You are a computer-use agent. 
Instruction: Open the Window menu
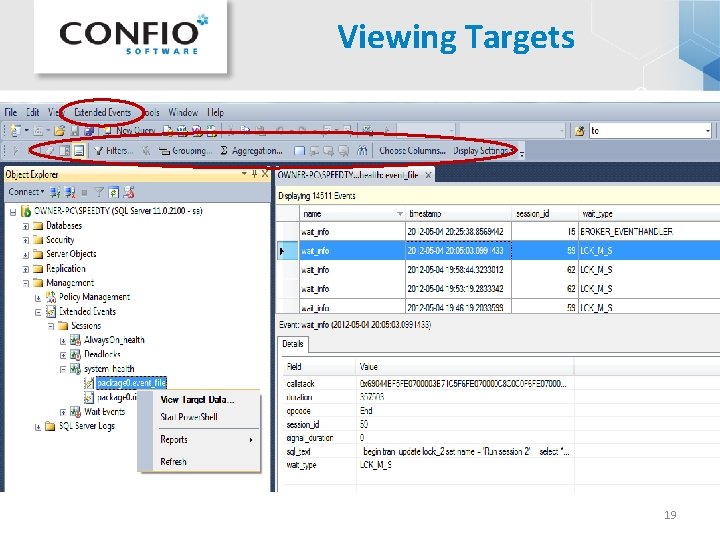[x=183, y=112]
